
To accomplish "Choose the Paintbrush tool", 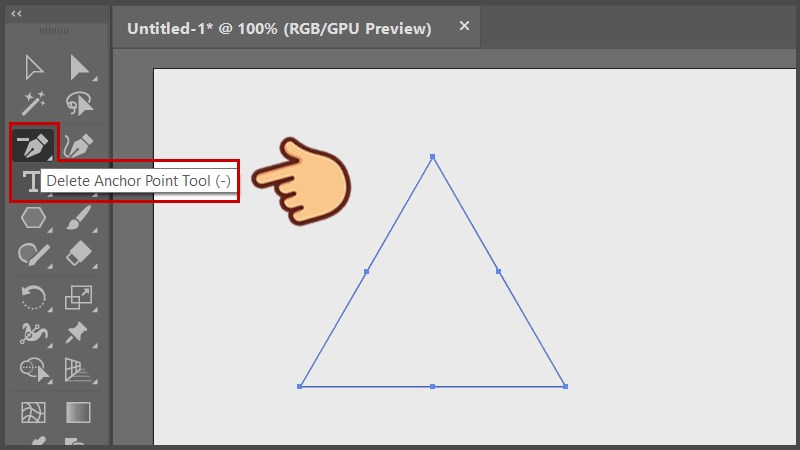I will pos(79,218).
